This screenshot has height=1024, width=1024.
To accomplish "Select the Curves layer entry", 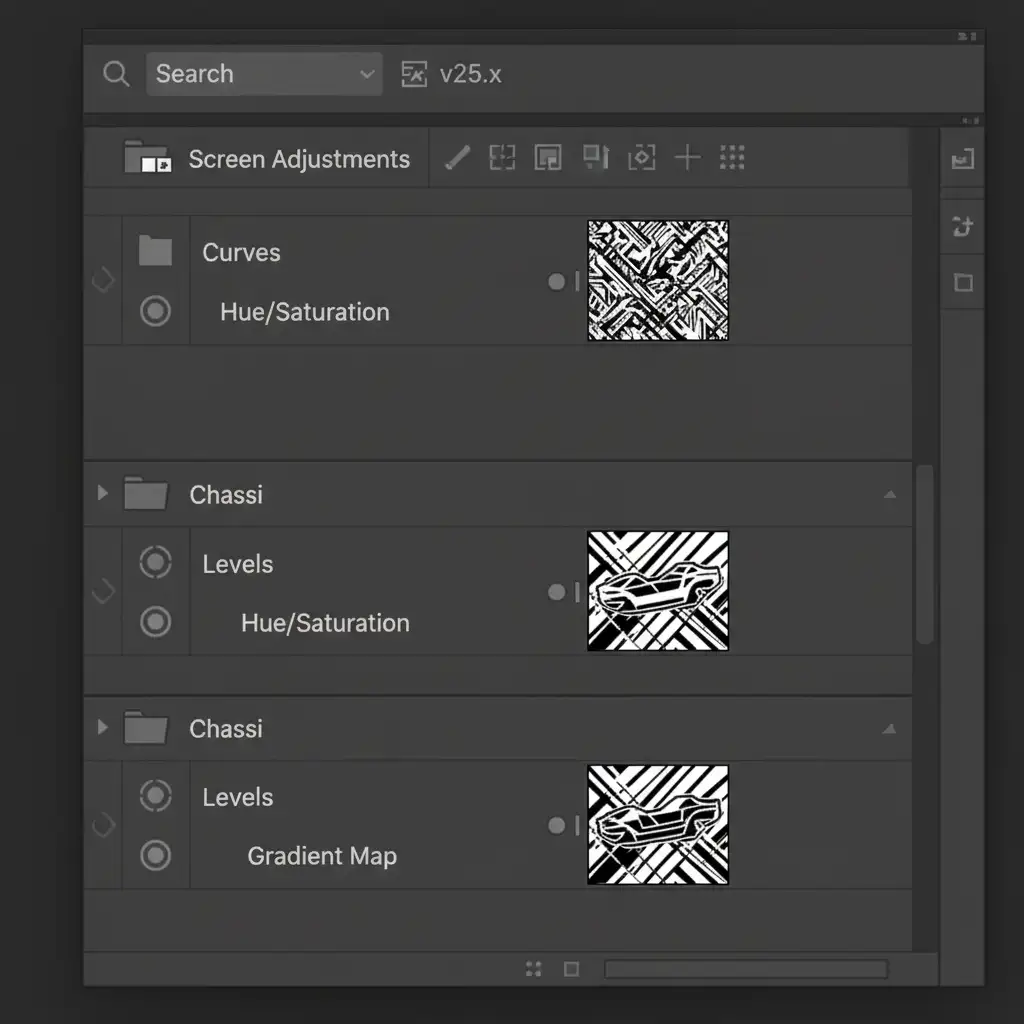I will [x=241, y=253].
